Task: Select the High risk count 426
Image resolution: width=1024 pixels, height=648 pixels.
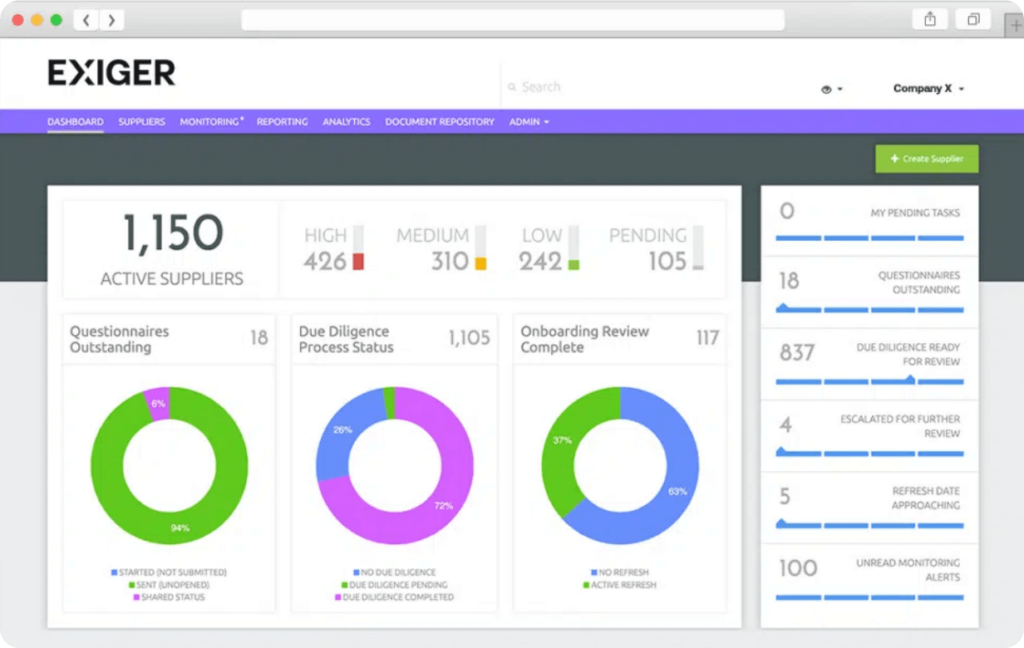Action: point(325,261)
